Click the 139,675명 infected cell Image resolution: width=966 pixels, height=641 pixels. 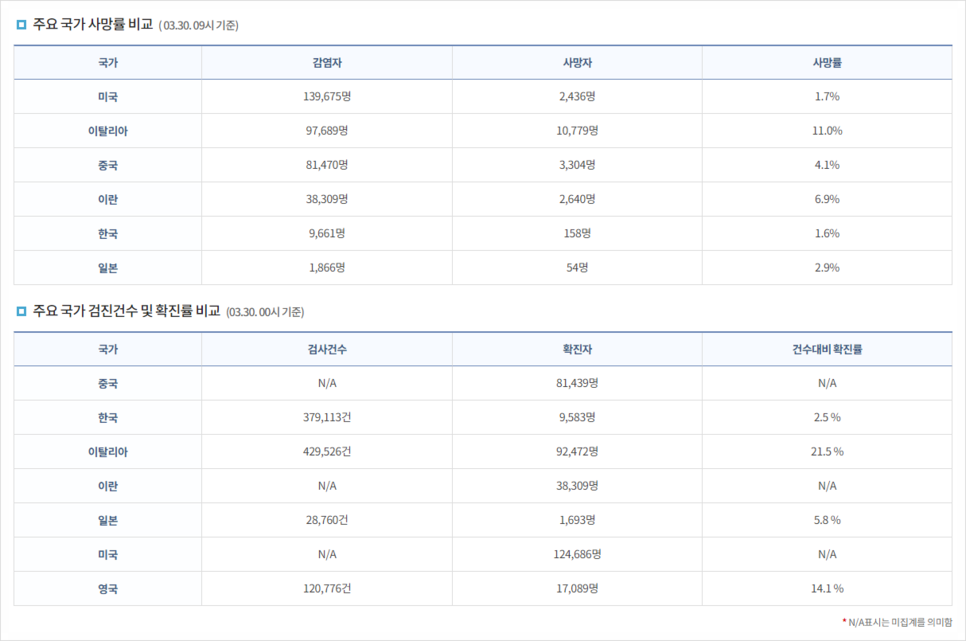point(327,97)
